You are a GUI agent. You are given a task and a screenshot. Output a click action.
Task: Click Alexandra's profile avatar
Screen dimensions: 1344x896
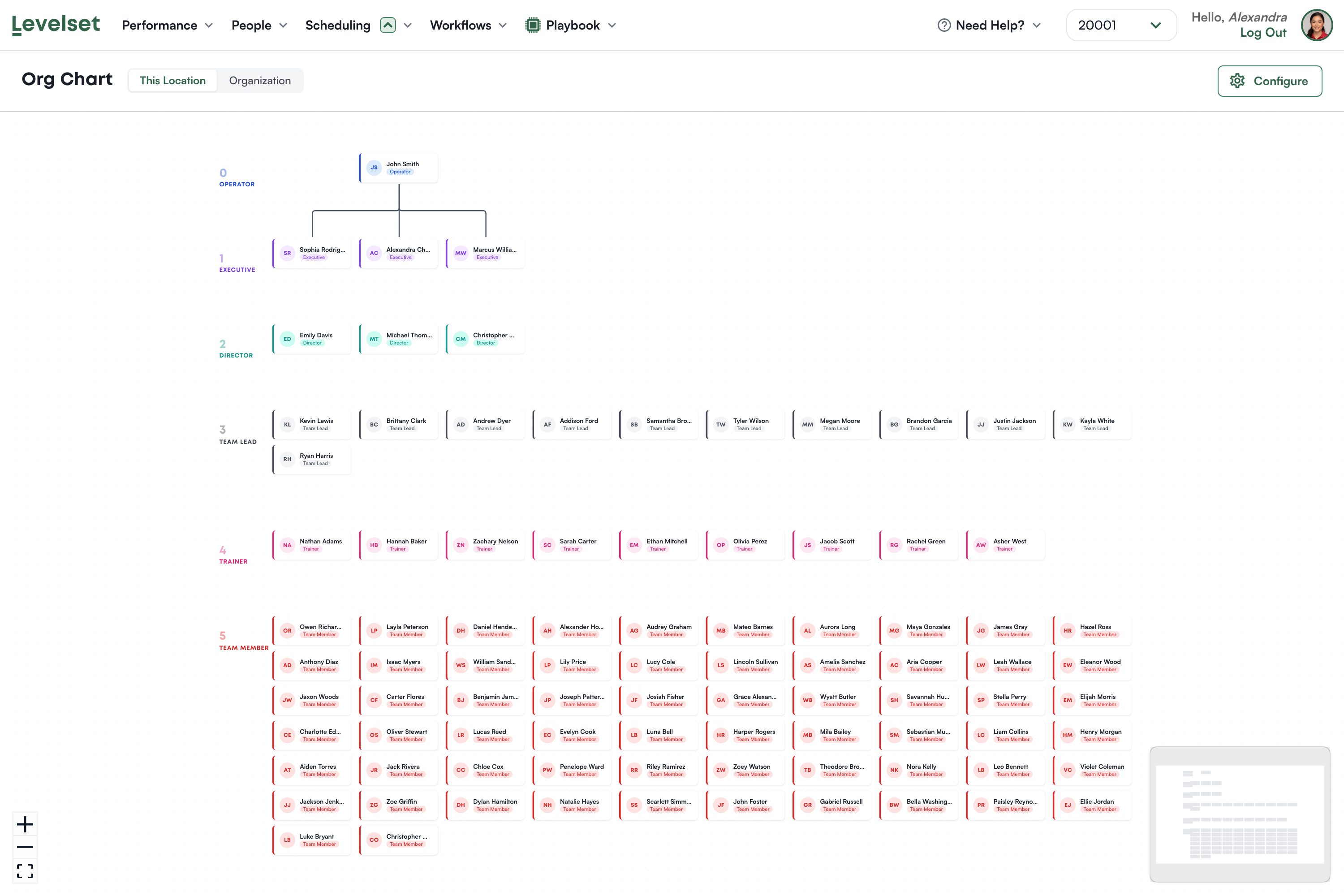pyautogui.click(x=1317, y=25)
